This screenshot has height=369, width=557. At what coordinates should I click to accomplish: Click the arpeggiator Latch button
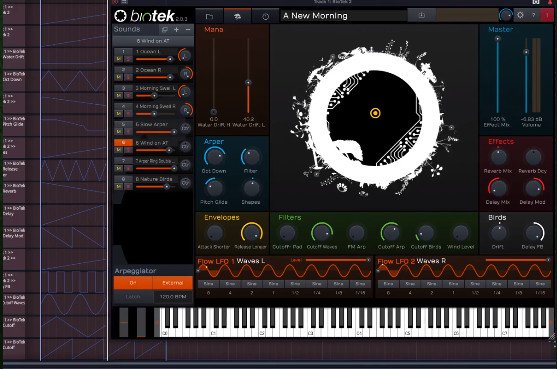coord(133,297)
